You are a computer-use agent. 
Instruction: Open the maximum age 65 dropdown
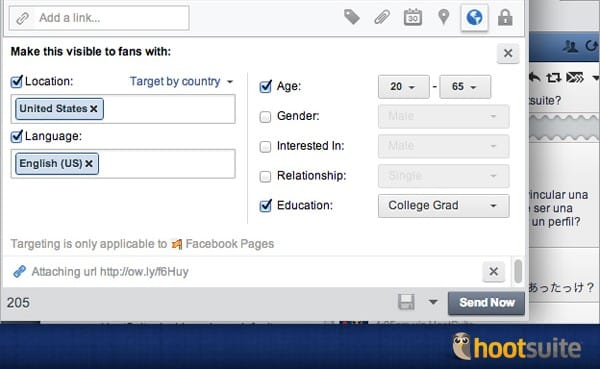coord(465,87)
